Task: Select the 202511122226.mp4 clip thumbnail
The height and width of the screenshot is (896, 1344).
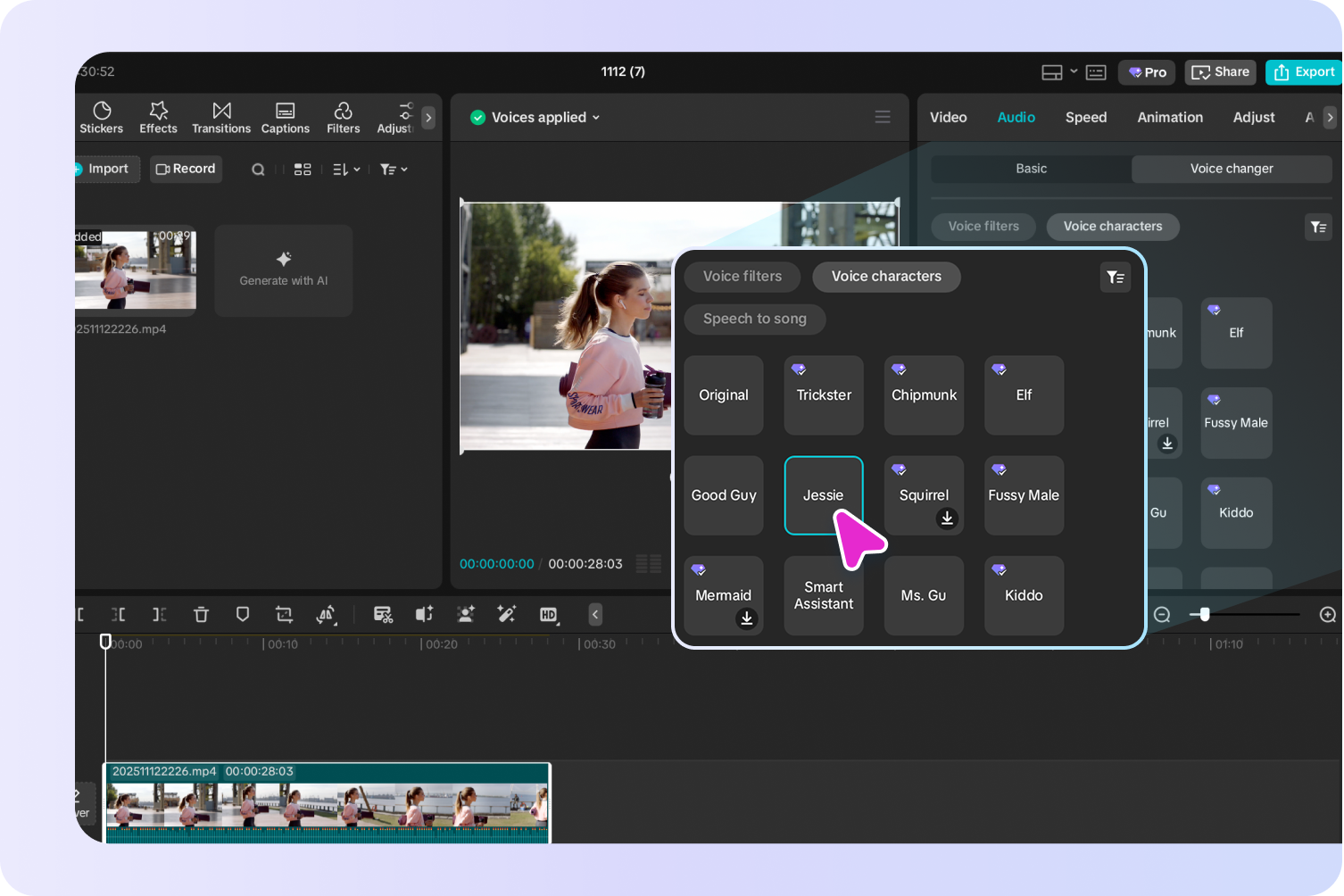Action: pos(136,270)
